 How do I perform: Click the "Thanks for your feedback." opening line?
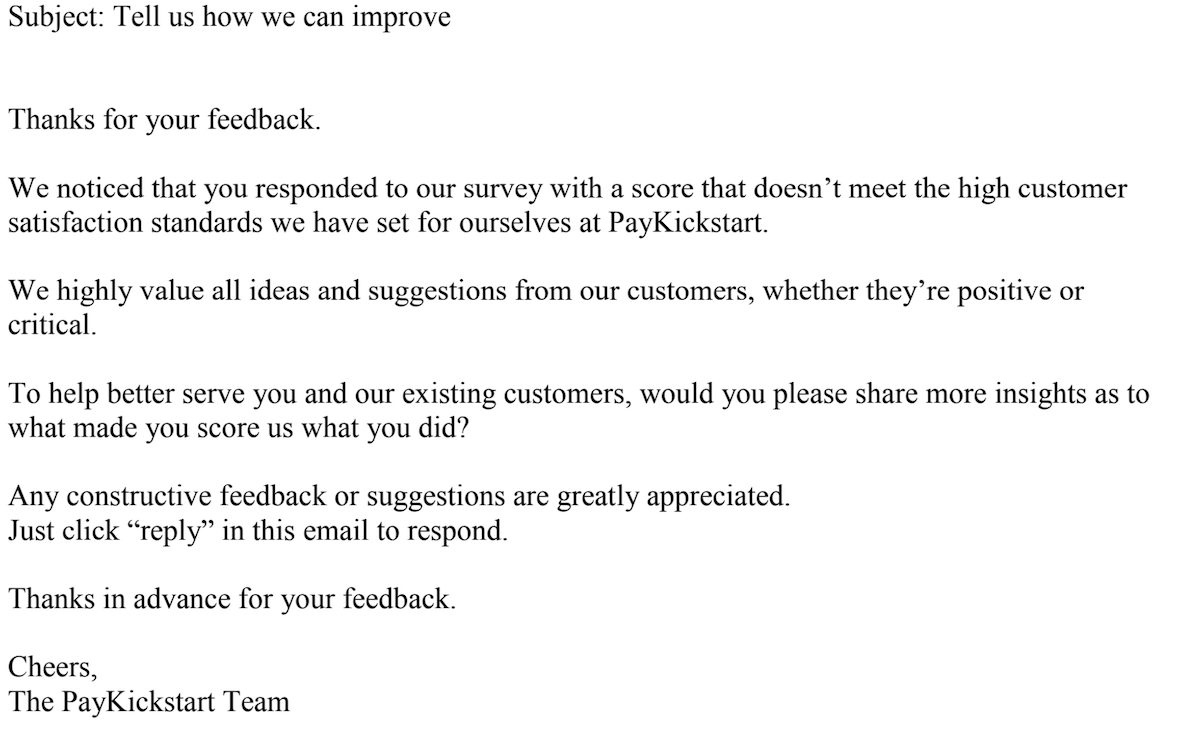165,122
